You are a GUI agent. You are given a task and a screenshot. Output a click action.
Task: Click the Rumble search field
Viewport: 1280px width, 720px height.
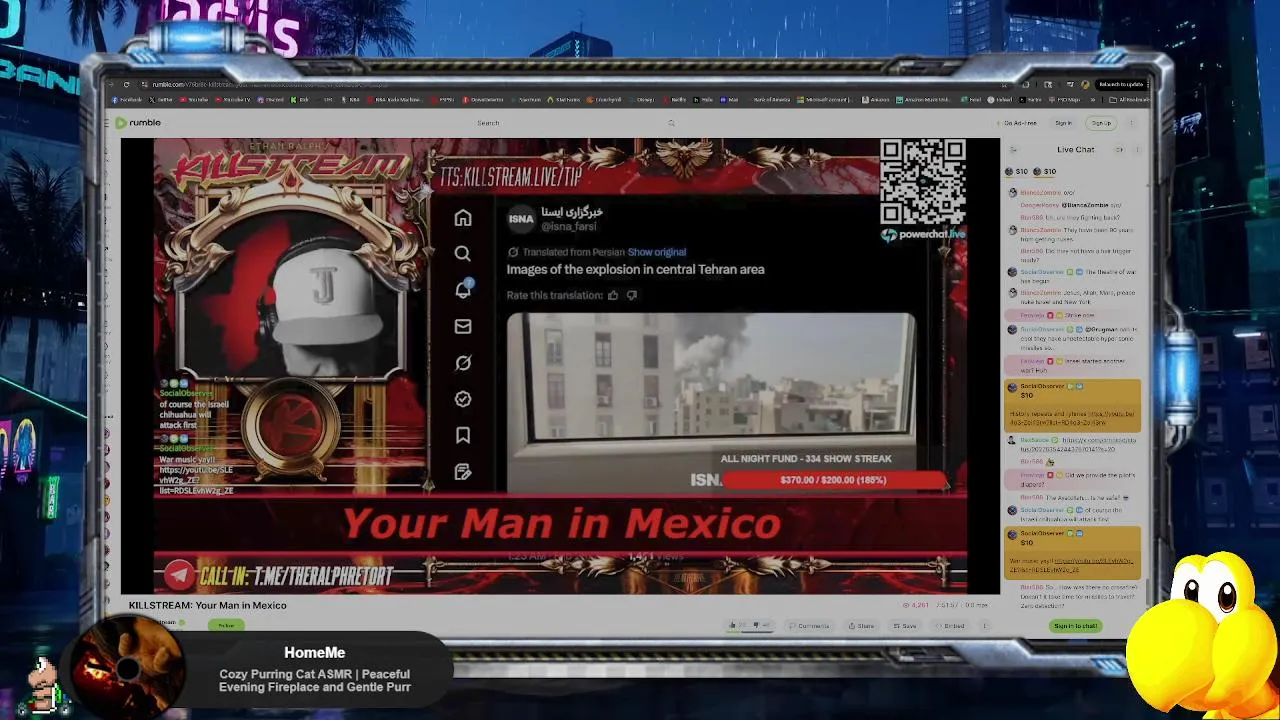coord(570,123)
